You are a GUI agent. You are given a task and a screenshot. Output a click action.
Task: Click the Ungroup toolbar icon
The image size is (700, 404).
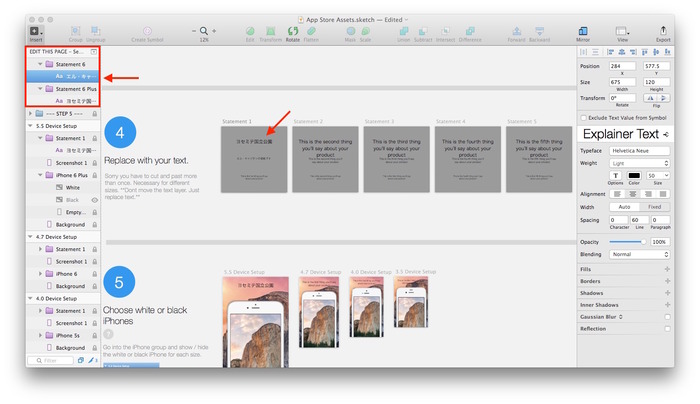96,31
